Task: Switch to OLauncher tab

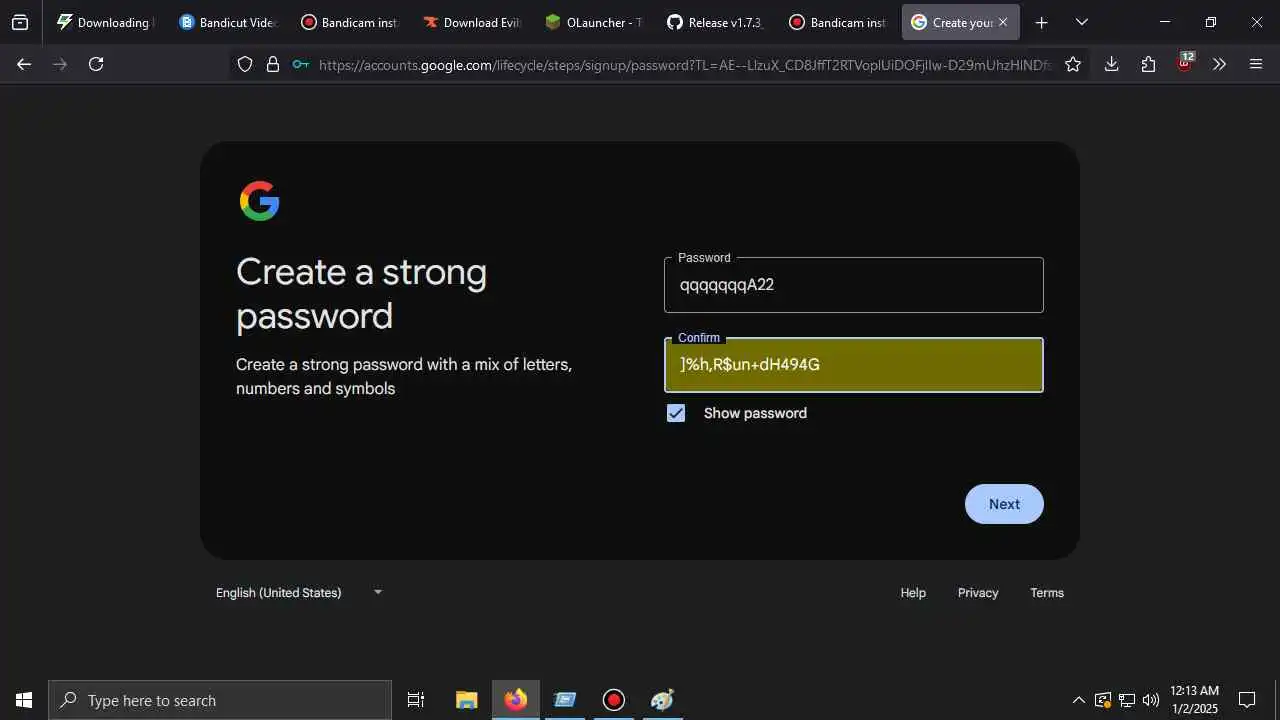Action: pyautogui.click(x=593, y=22)
